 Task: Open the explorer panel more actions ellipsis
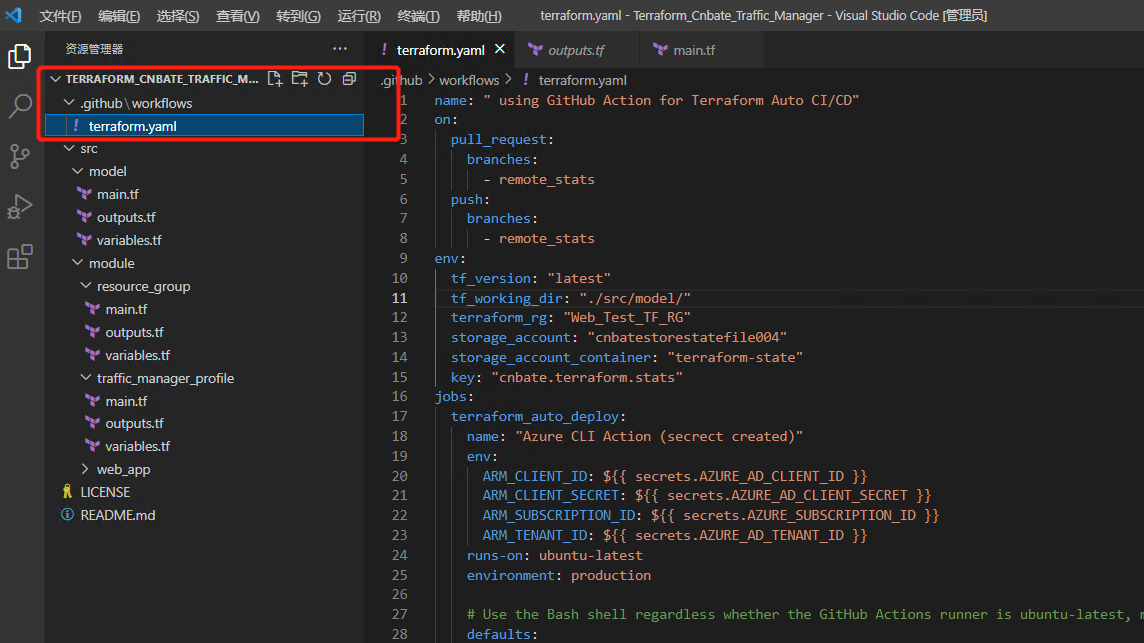[340, 49]
